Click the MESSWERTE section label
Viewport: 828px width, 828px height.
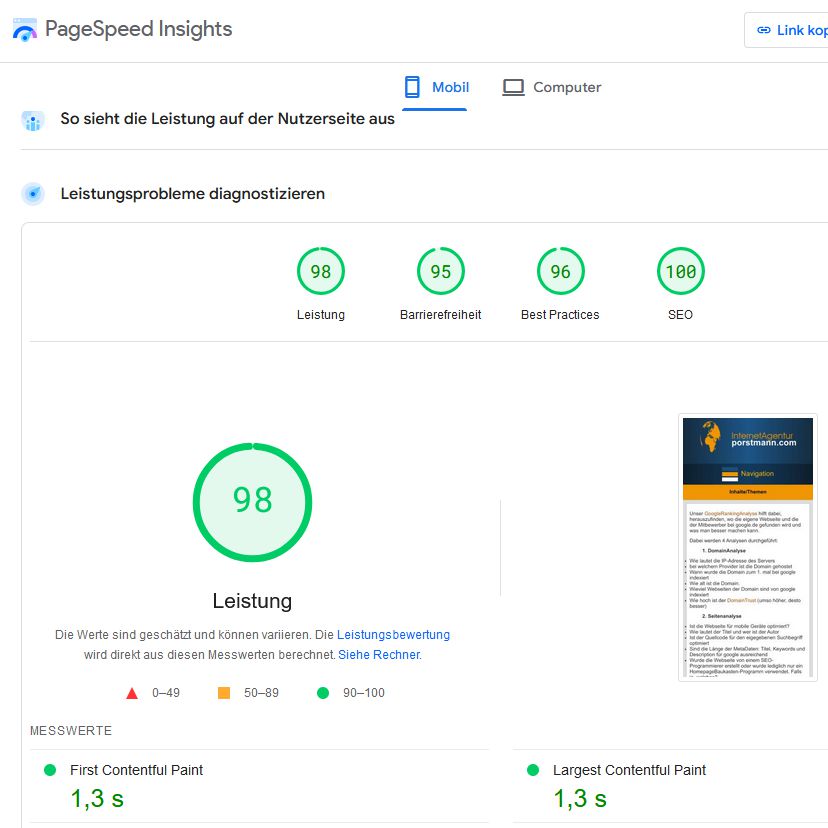tap(71, 731)
